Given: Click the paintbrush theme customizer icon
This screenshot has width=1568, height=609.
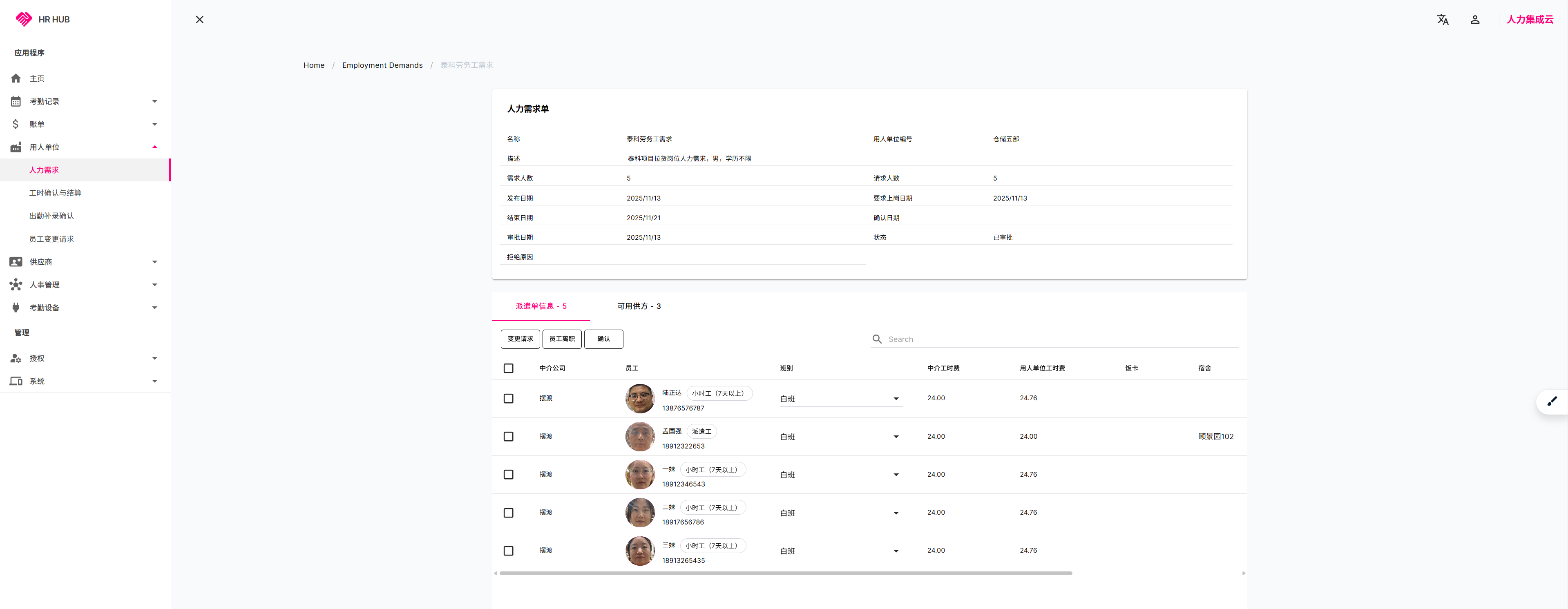Looking at the screenshot, I should [1552, 401].
